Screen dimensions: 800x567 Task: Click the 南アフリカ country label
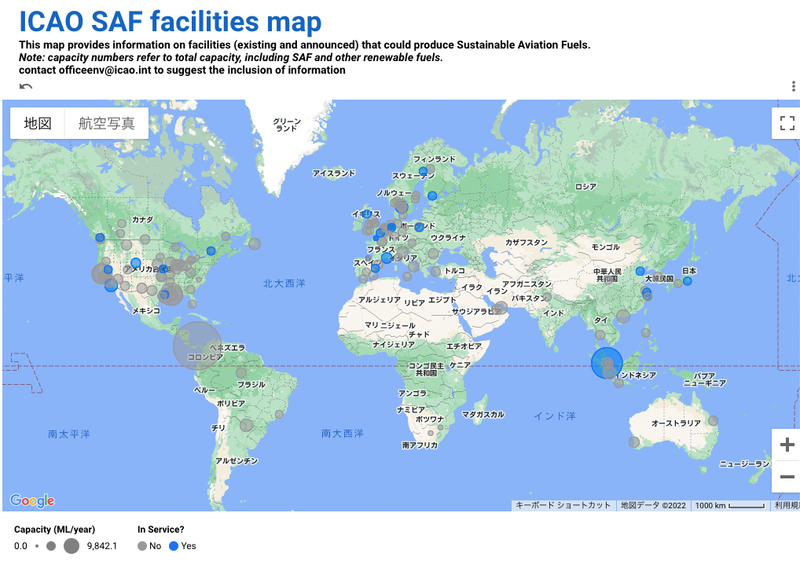420,445
